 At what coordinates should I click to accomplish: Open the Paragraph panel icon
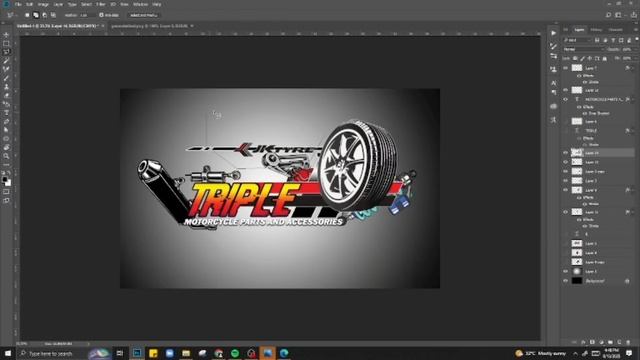click(553, 92)
